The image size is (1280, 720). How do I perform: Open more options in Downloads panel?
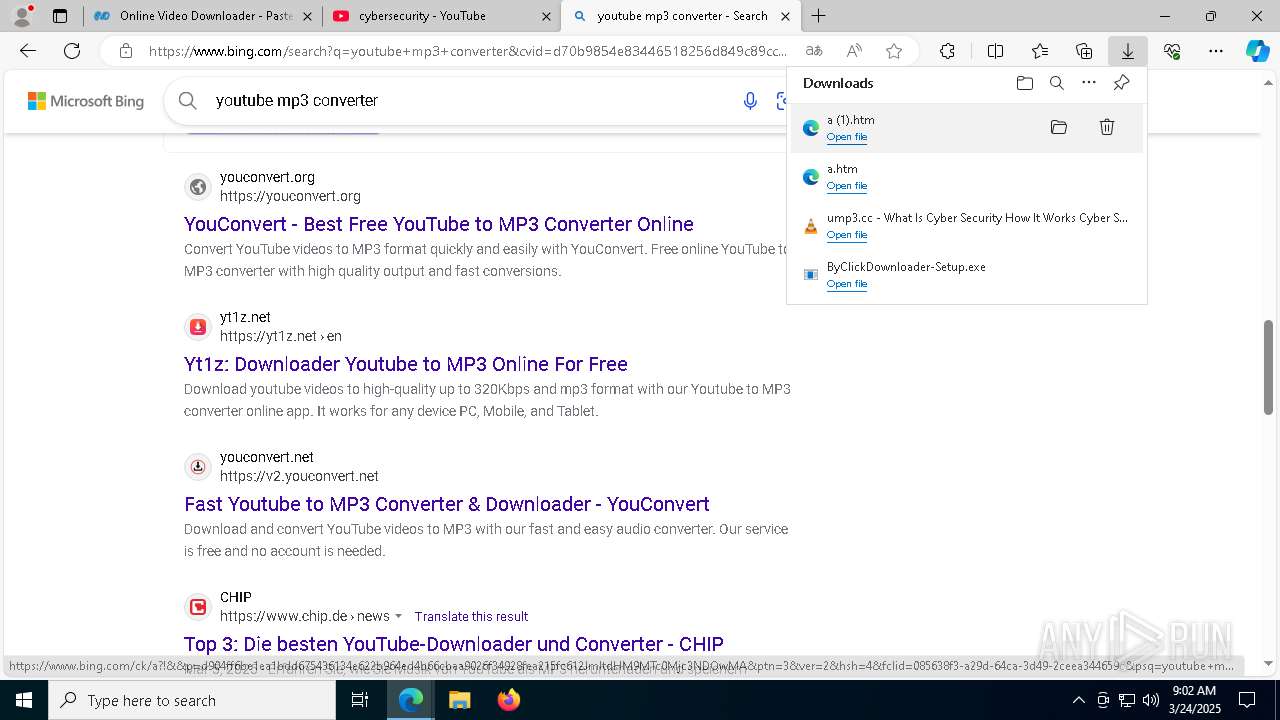point(1089,83)
